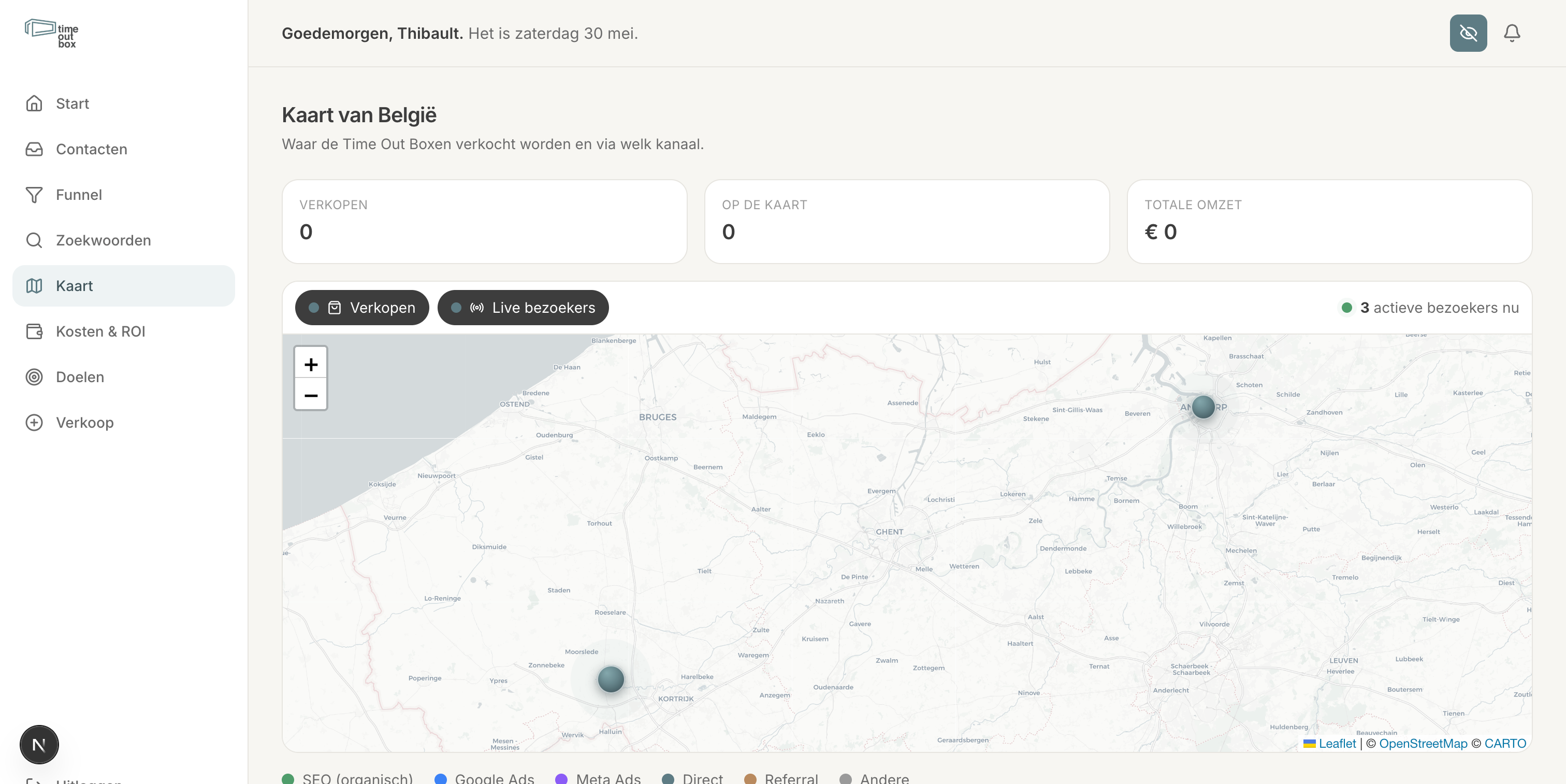Click the Verkoop plus-circle icon
The width and height of the screenshot is (1566, 784).
[34, 423]
